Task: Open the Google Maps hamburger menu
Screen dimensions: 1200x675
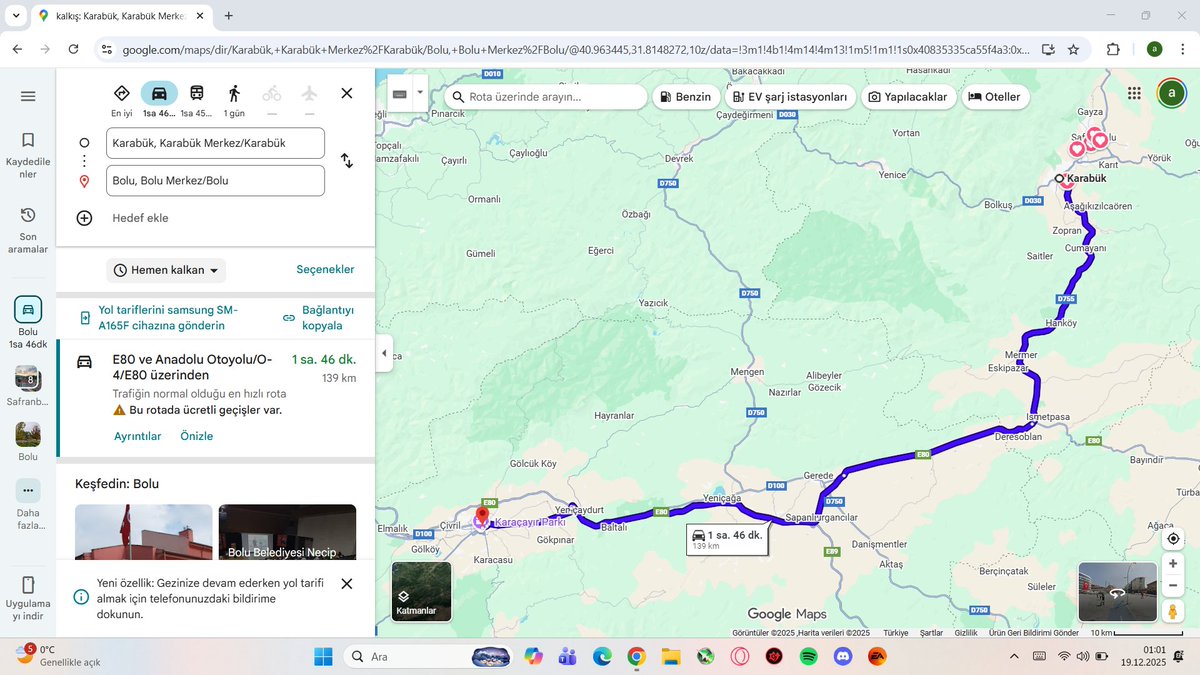Action: [28, 96]
